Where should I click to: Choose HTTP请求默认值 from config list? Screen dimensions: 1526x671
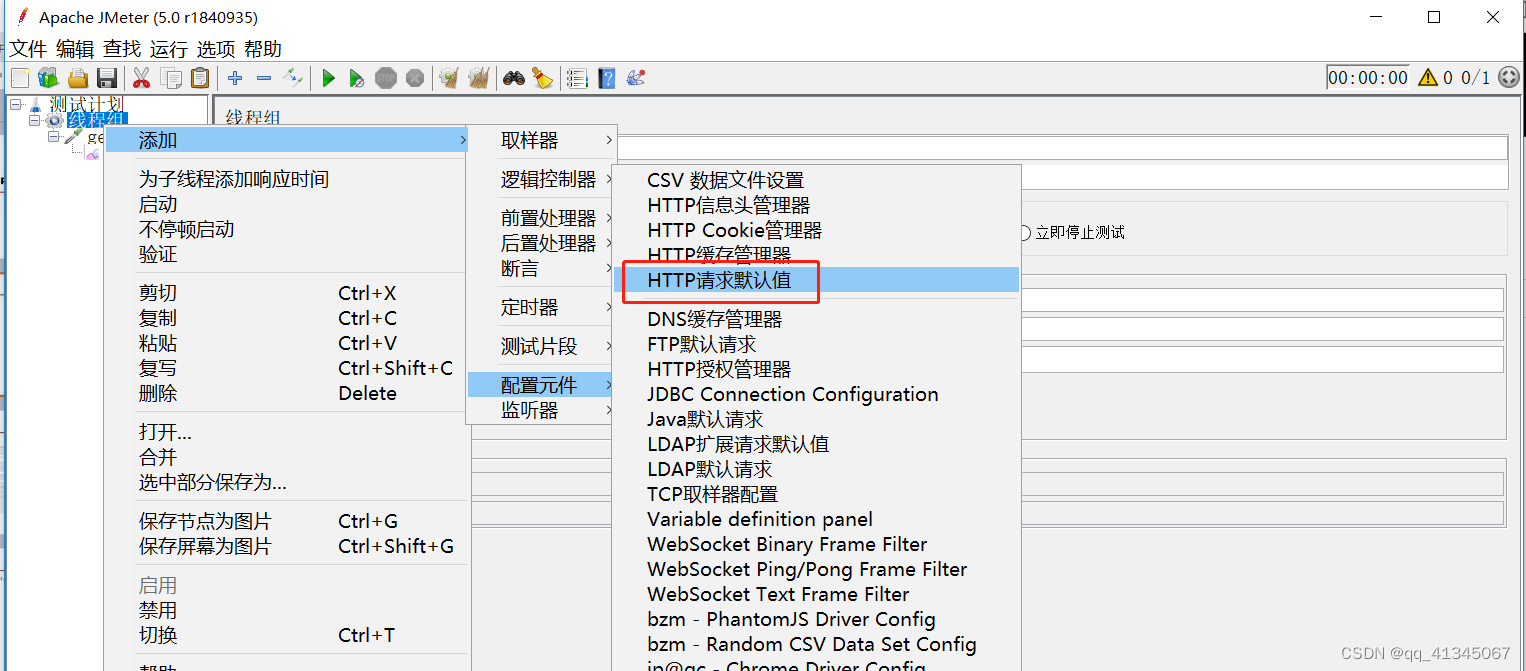click(x=816, y=280)
